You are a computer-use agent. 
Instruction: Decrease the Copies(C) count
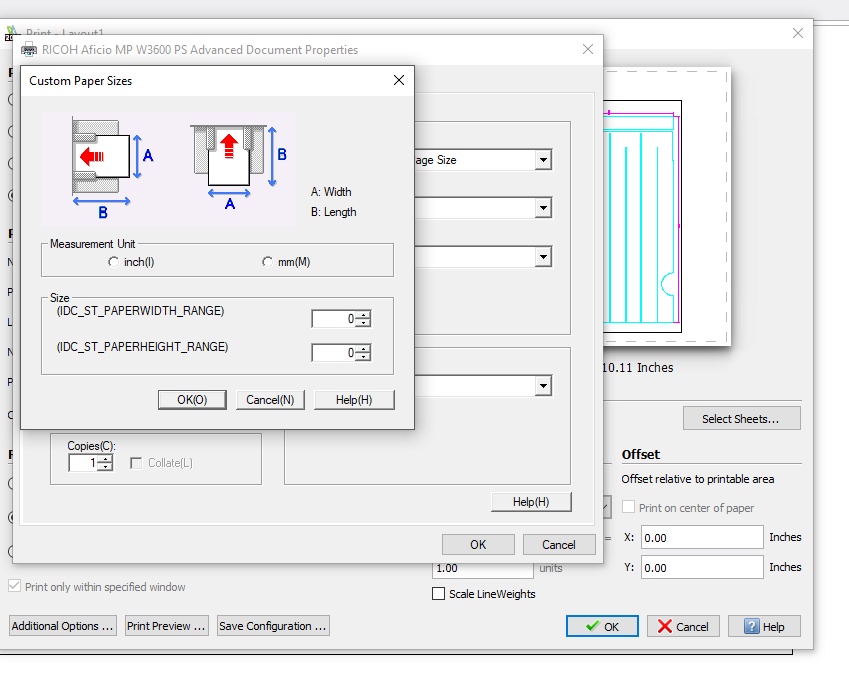pos(107,467)
